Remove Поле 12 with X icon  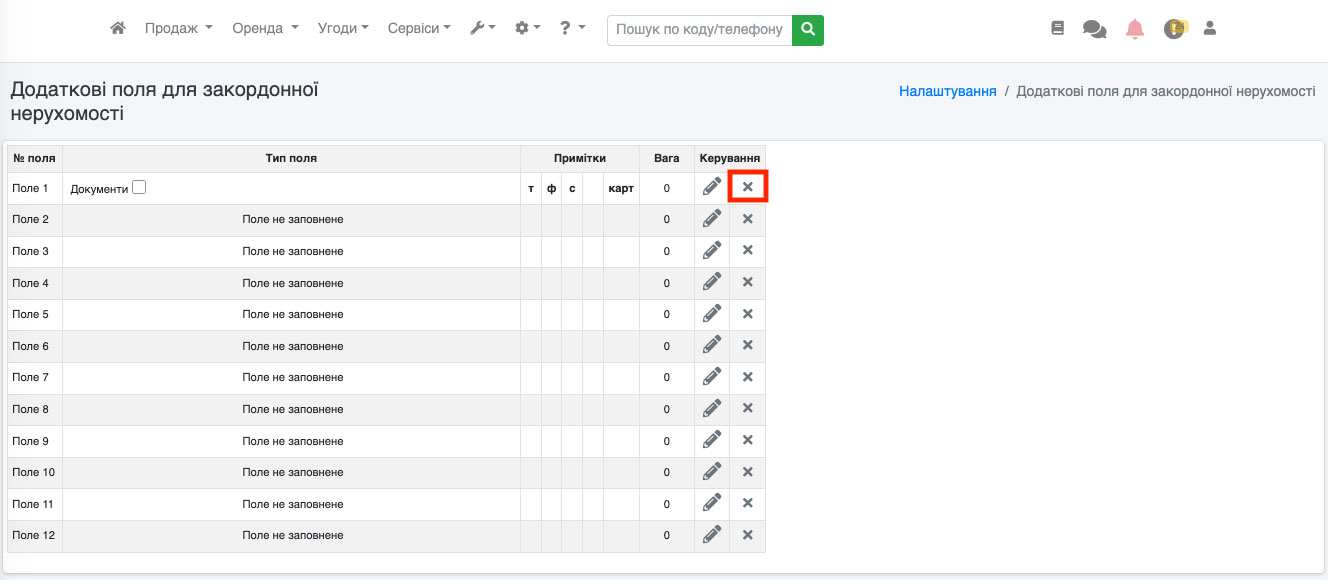tap(747, 535)
